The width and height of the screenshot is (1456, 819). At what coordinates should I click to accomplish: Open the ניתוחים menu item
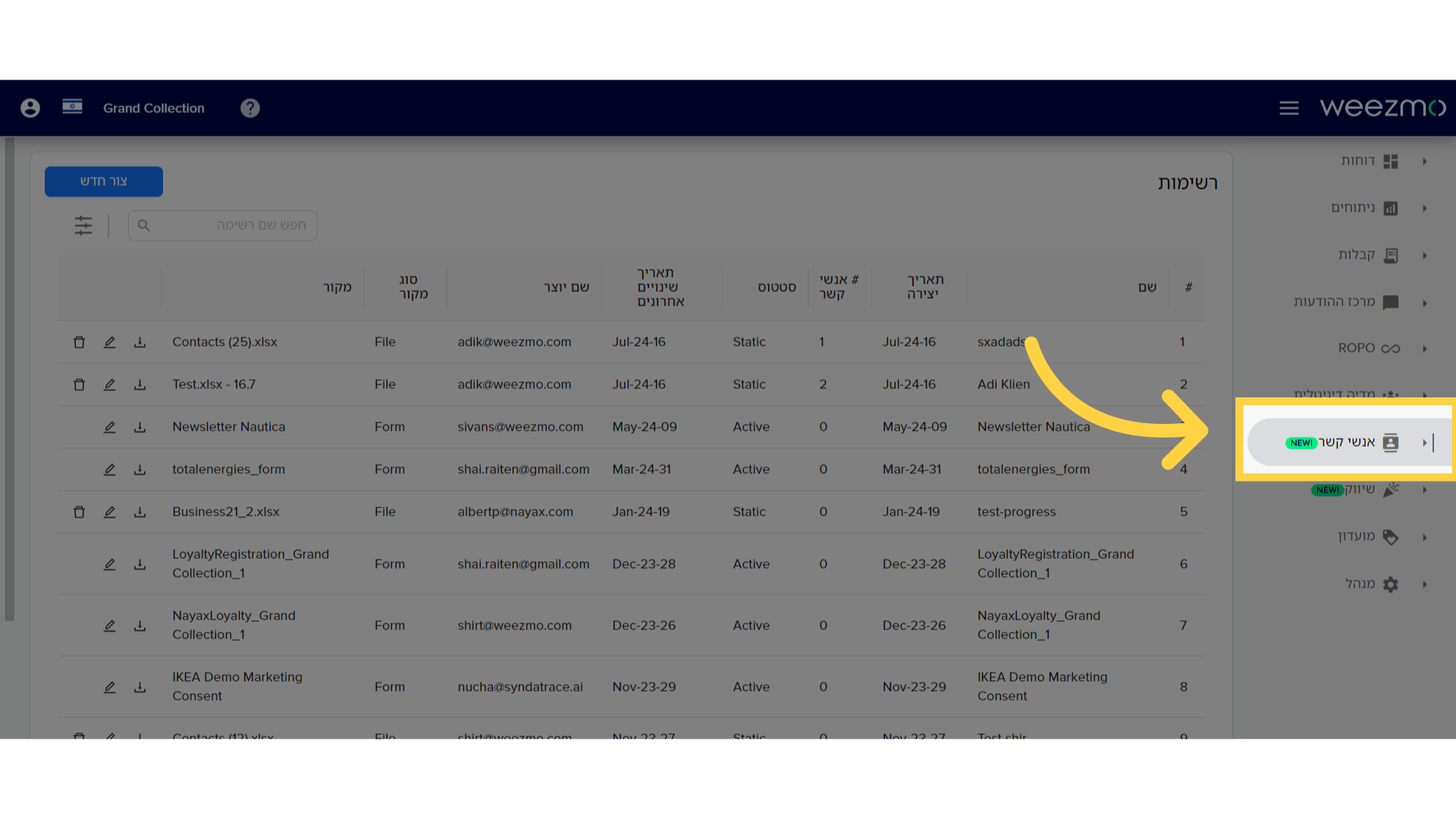click(1364, 208)
